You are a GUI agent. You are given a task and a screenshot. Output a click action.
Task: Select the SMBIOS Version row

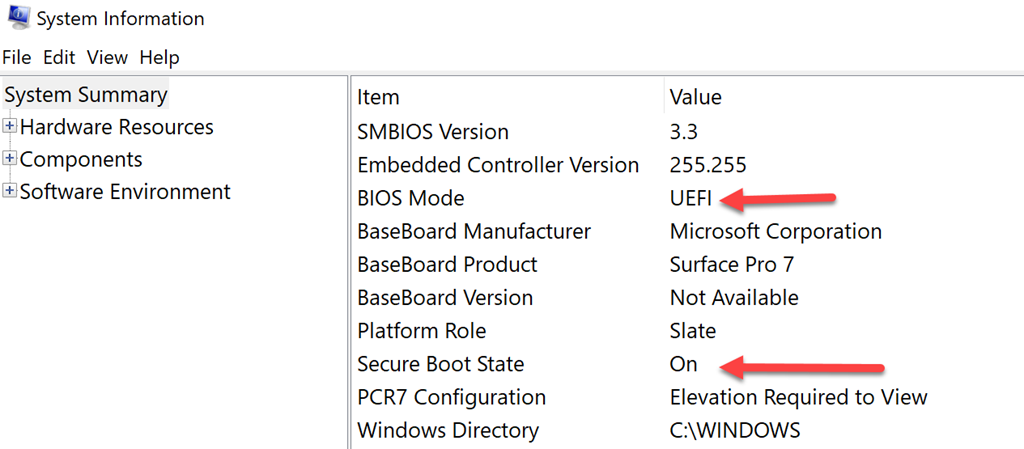tap(432, 132)
